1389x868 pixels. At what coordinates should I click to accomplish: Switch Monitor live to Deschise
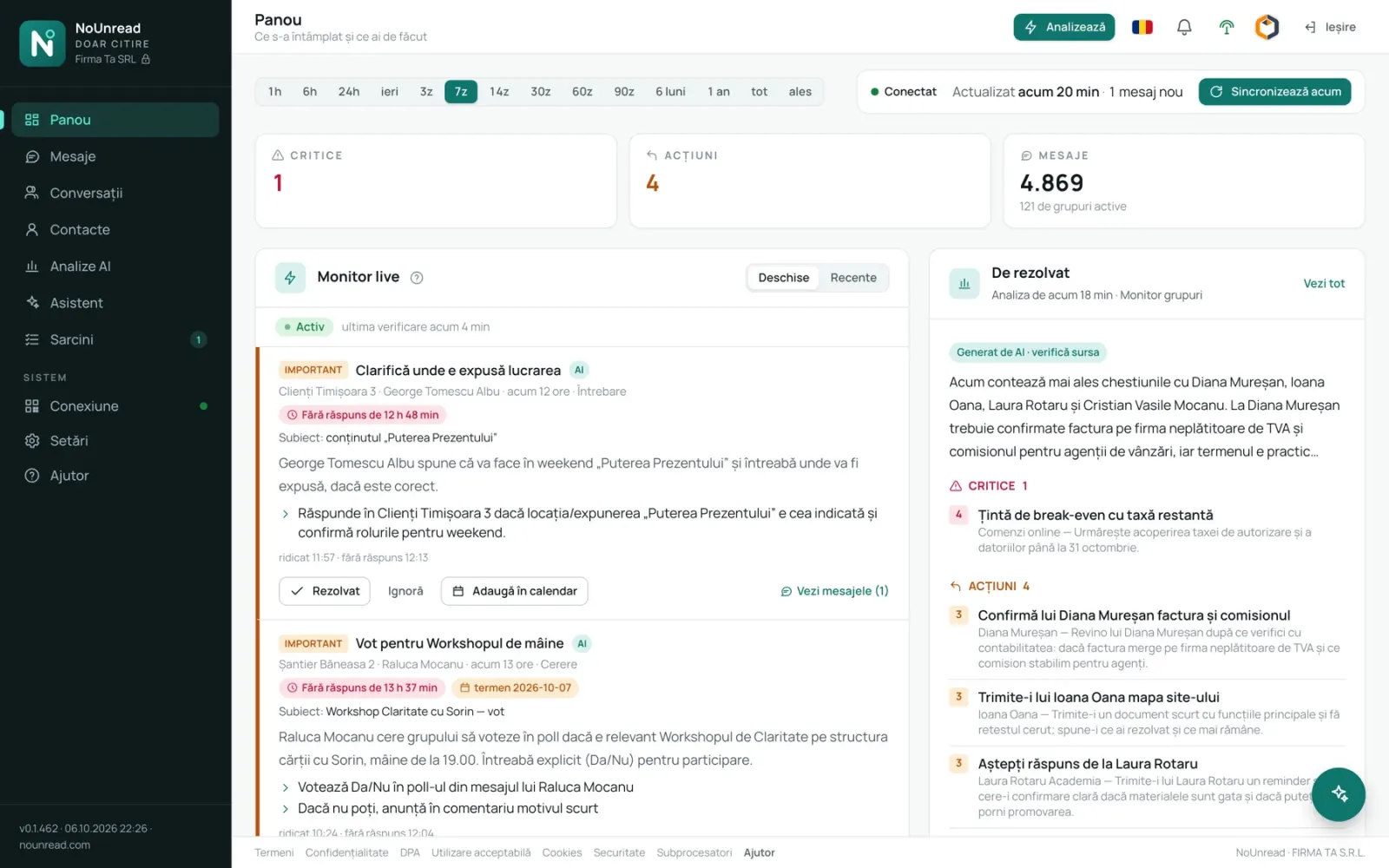[783, 278]
